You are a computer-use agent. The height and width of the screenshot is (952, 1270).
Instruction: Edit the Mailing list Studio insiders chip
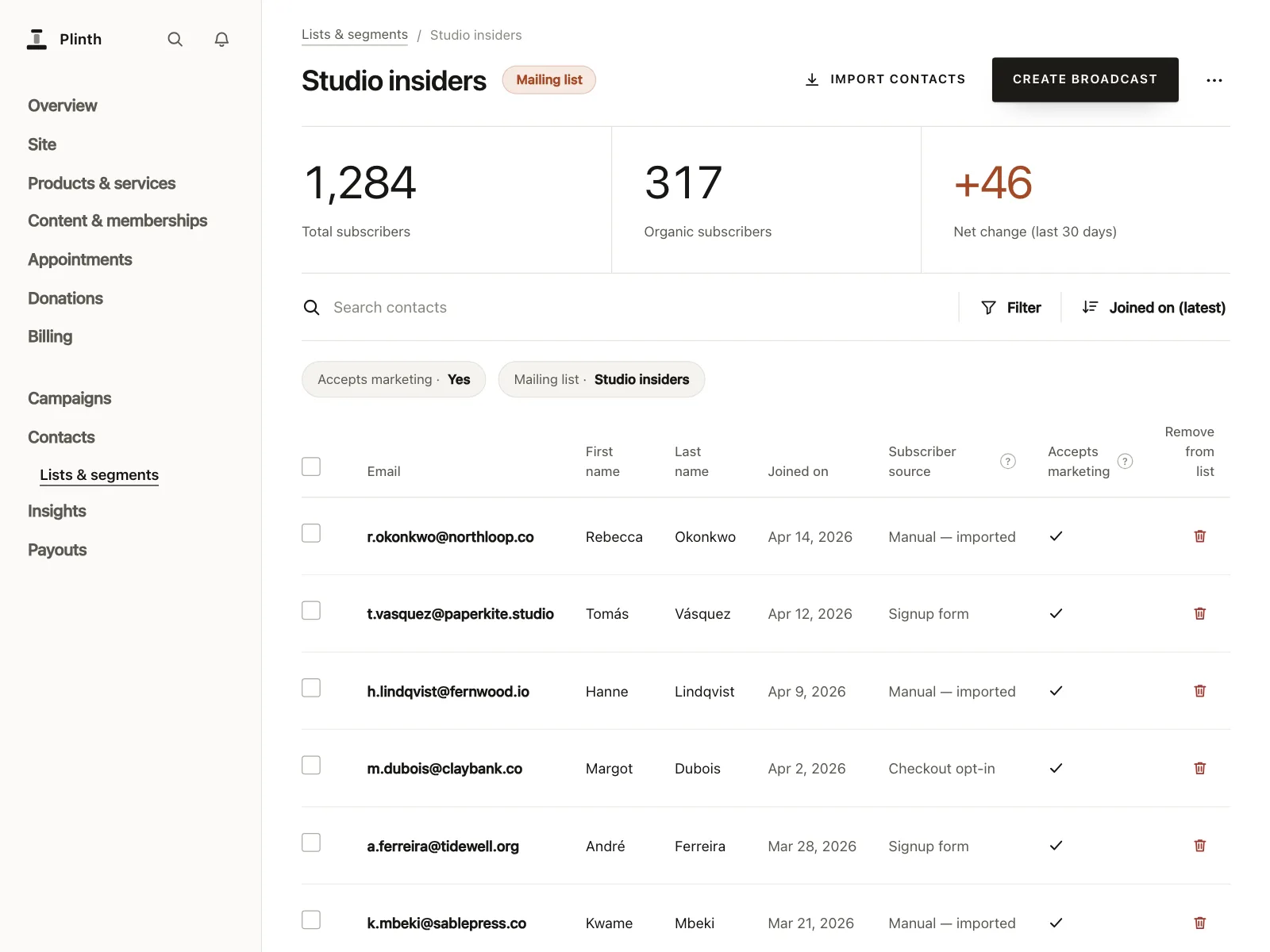pyautogui.click(x=602, y=379)
